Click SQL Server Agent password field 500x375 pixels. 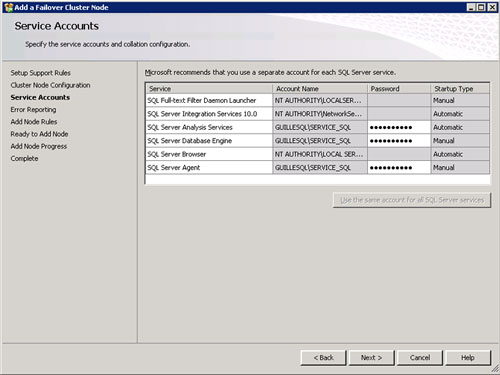click(399, 168)
